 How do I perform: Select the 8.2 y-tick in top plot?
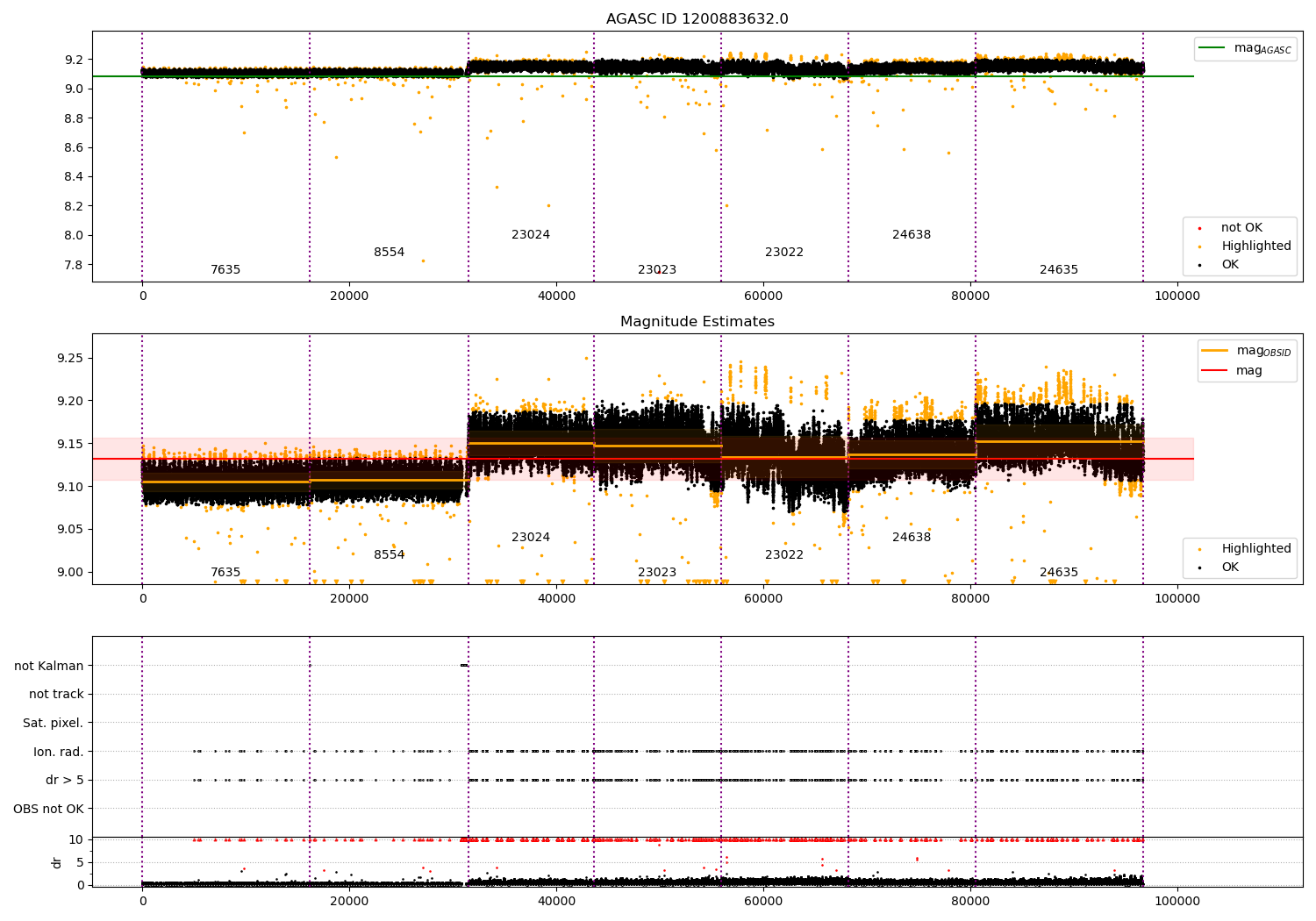pyautogui.click(x=74, y=206)
